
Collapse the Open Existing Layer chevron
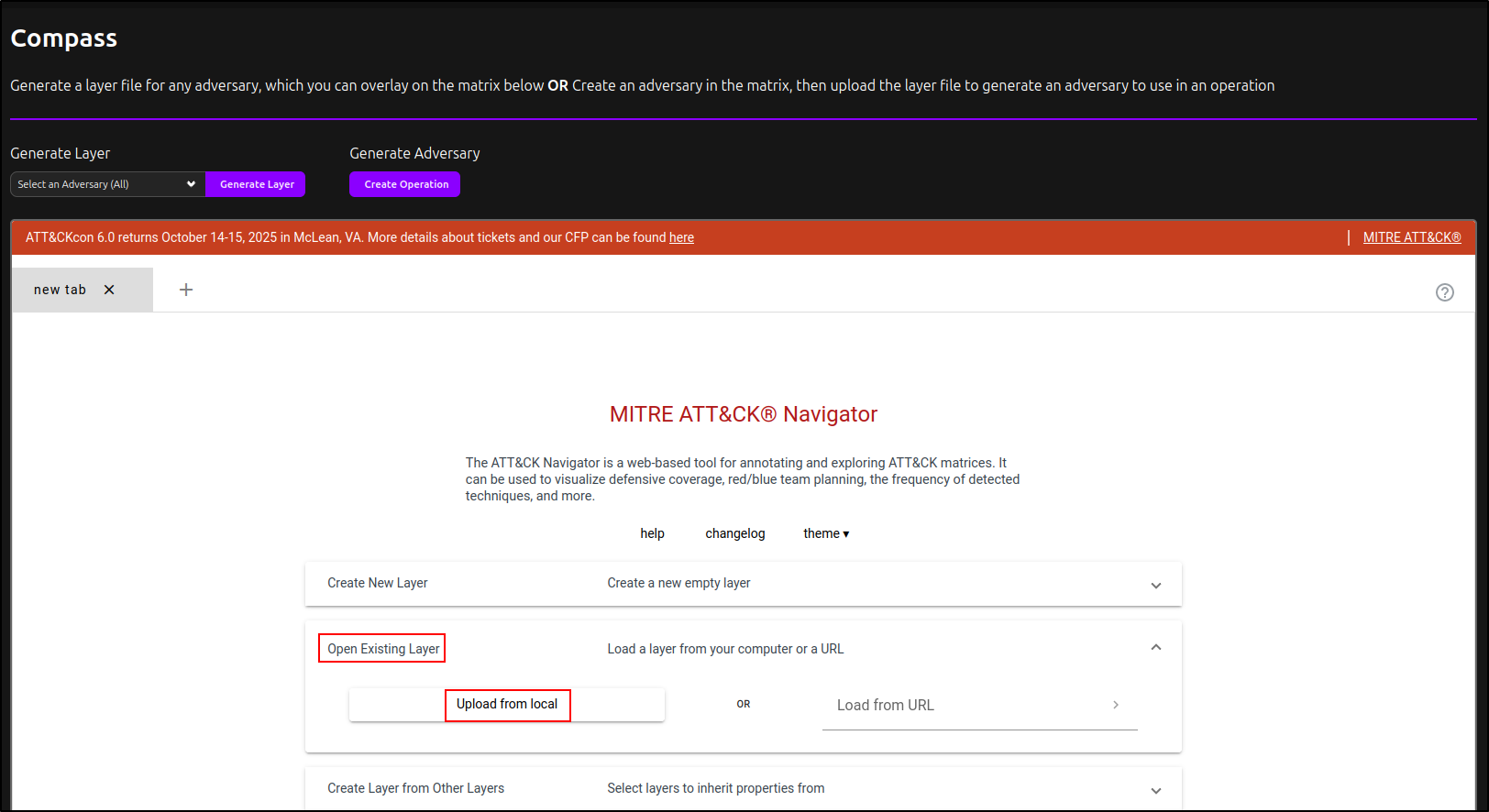1155,648
